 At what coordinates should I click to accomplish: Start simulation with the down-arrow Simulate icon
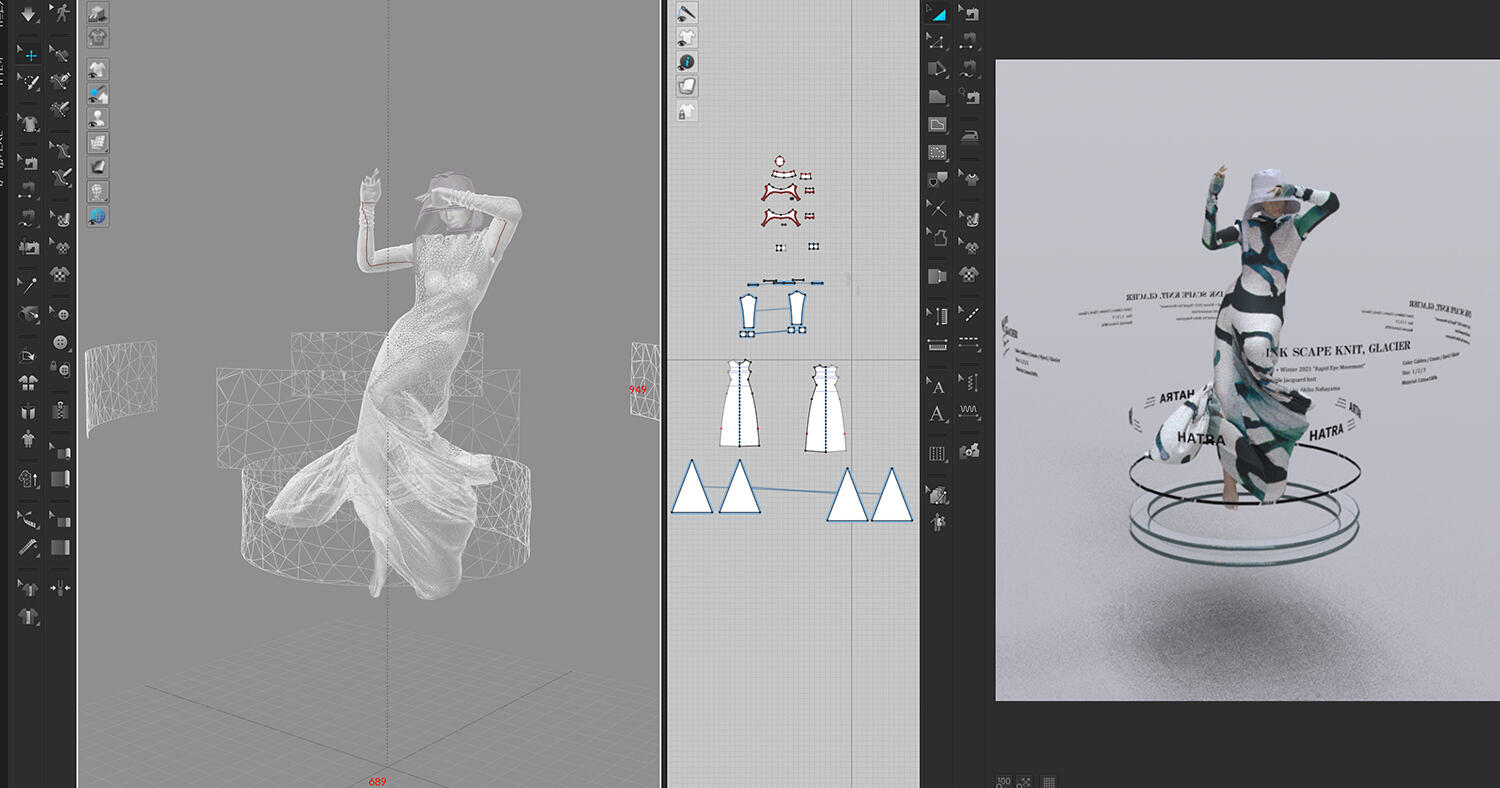point(28,14)
